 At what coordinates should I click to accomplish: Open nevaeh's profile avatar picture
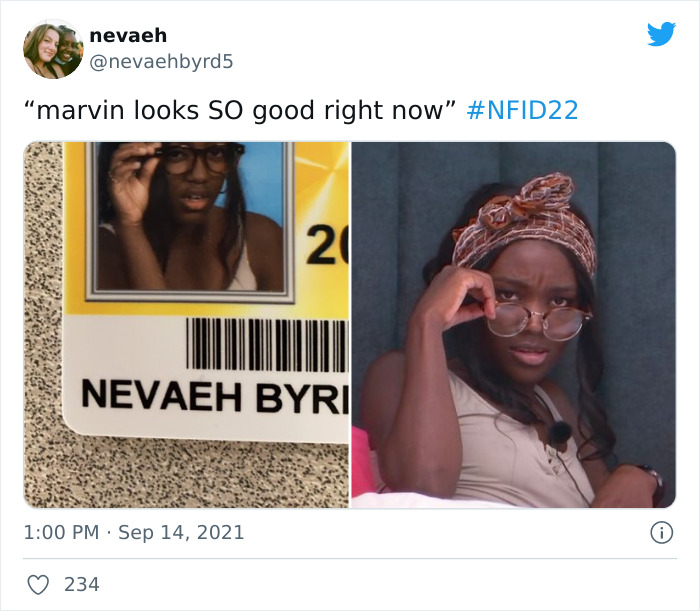pyautogui.click(x=53, y=49)
